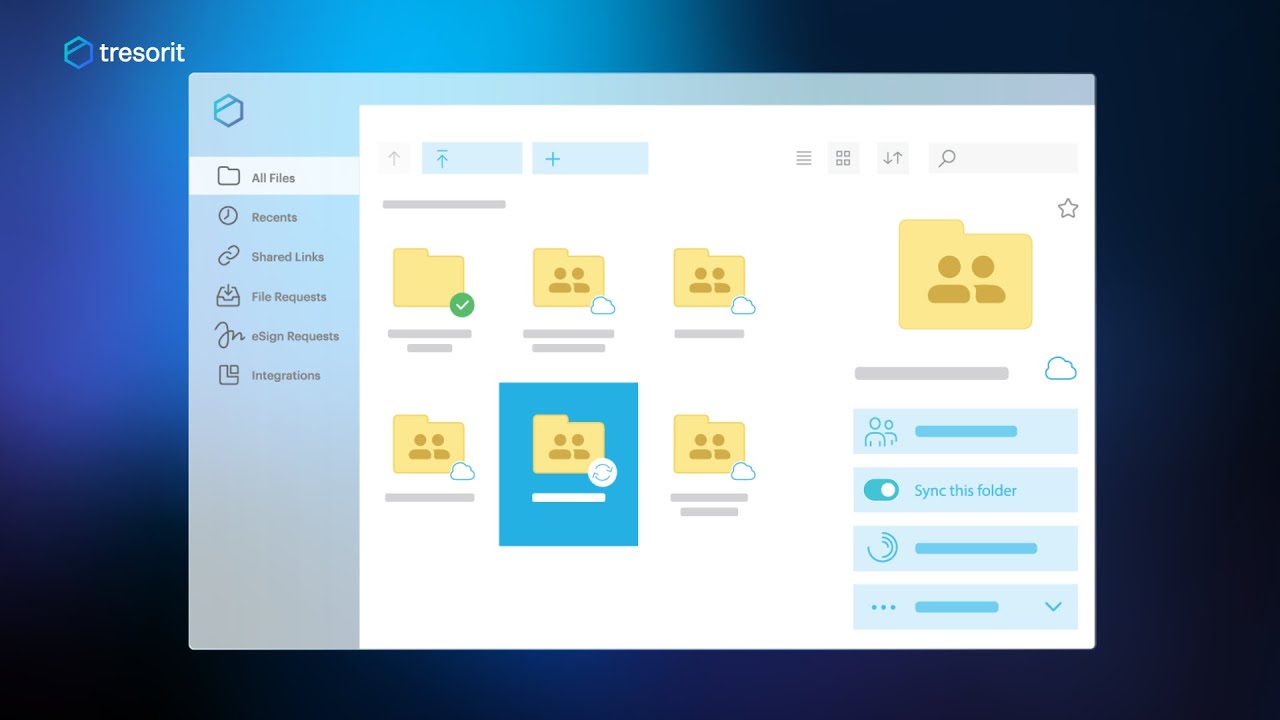Open the sort order menu
Image resolution: width=1280 pixels, height=720 pixels.
892,158
